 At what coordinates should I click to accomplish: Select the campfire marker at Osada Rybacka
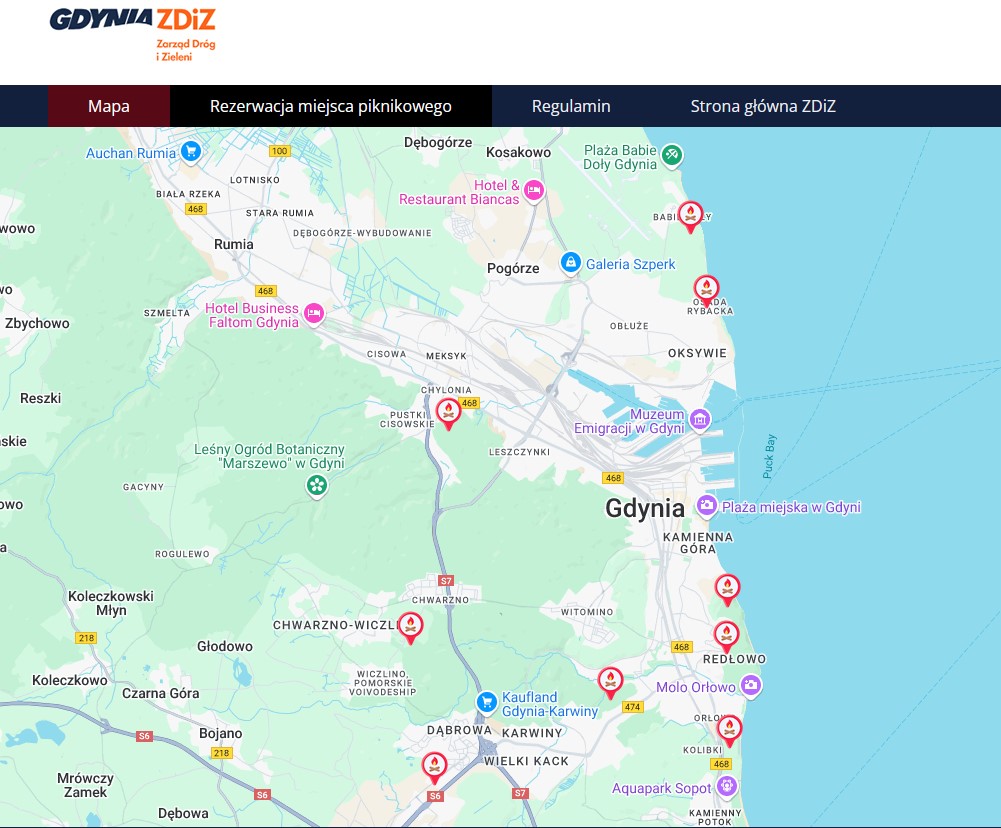[707, 289]
